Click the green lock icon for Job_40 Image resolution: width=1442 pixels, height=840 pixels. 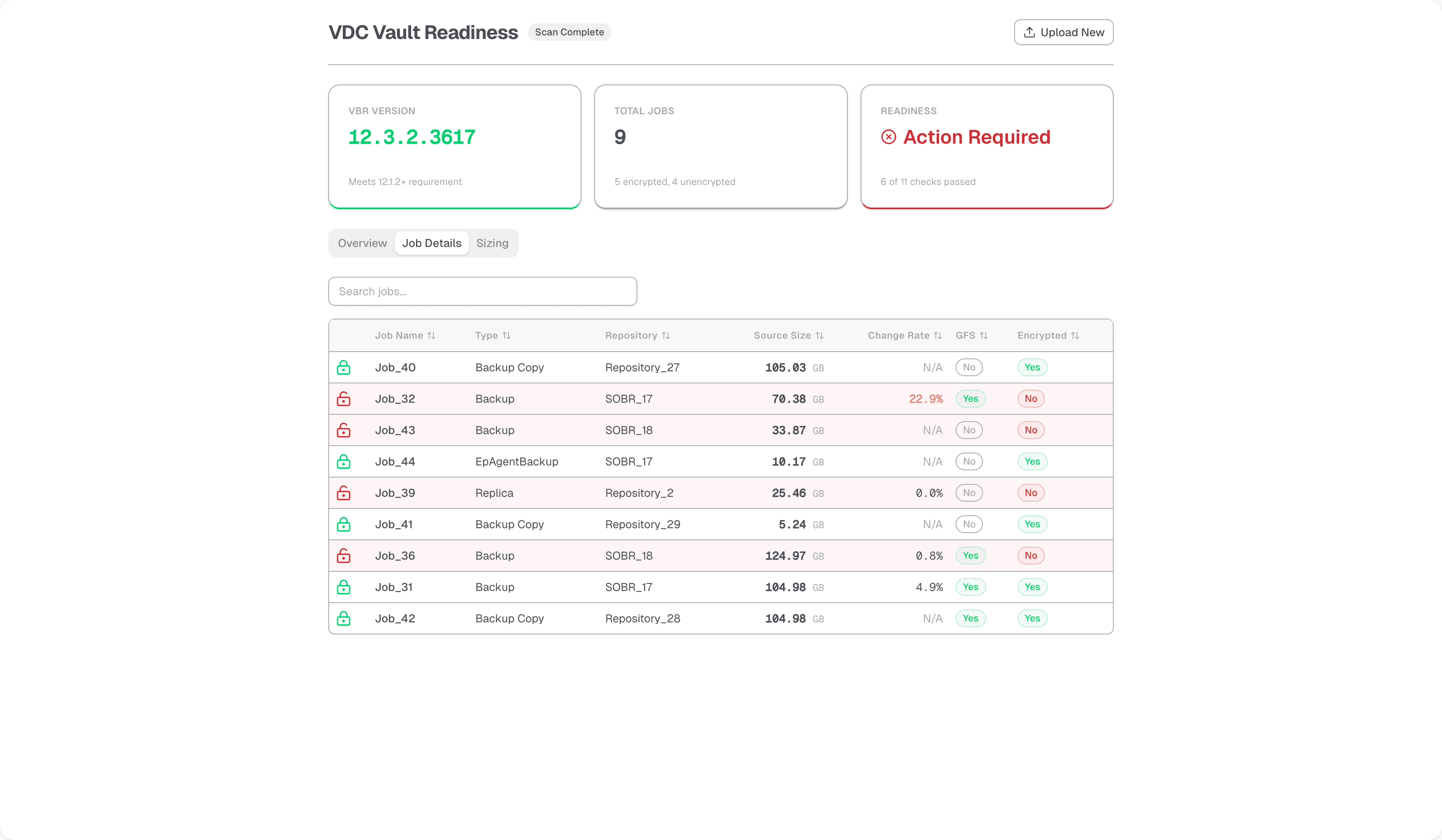tap(343, 367)
